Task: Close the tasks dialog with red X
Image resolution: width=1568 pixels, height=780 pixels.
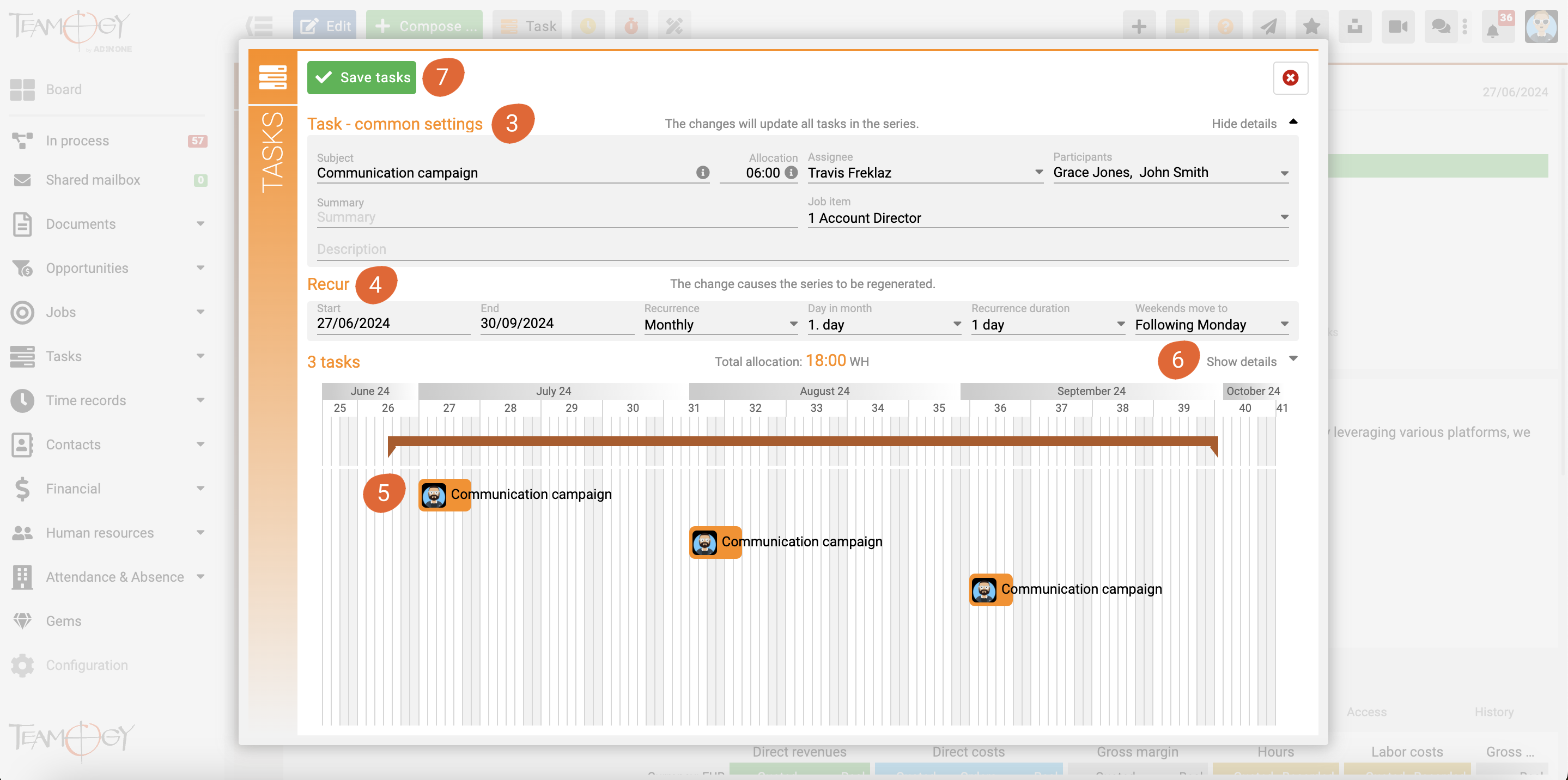Action: point(1291,77)
